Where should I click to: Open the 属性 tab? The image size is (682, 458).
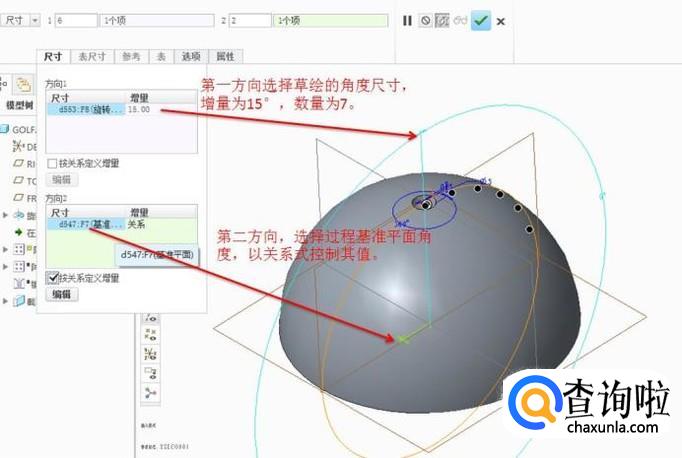[x=225, y=57]
